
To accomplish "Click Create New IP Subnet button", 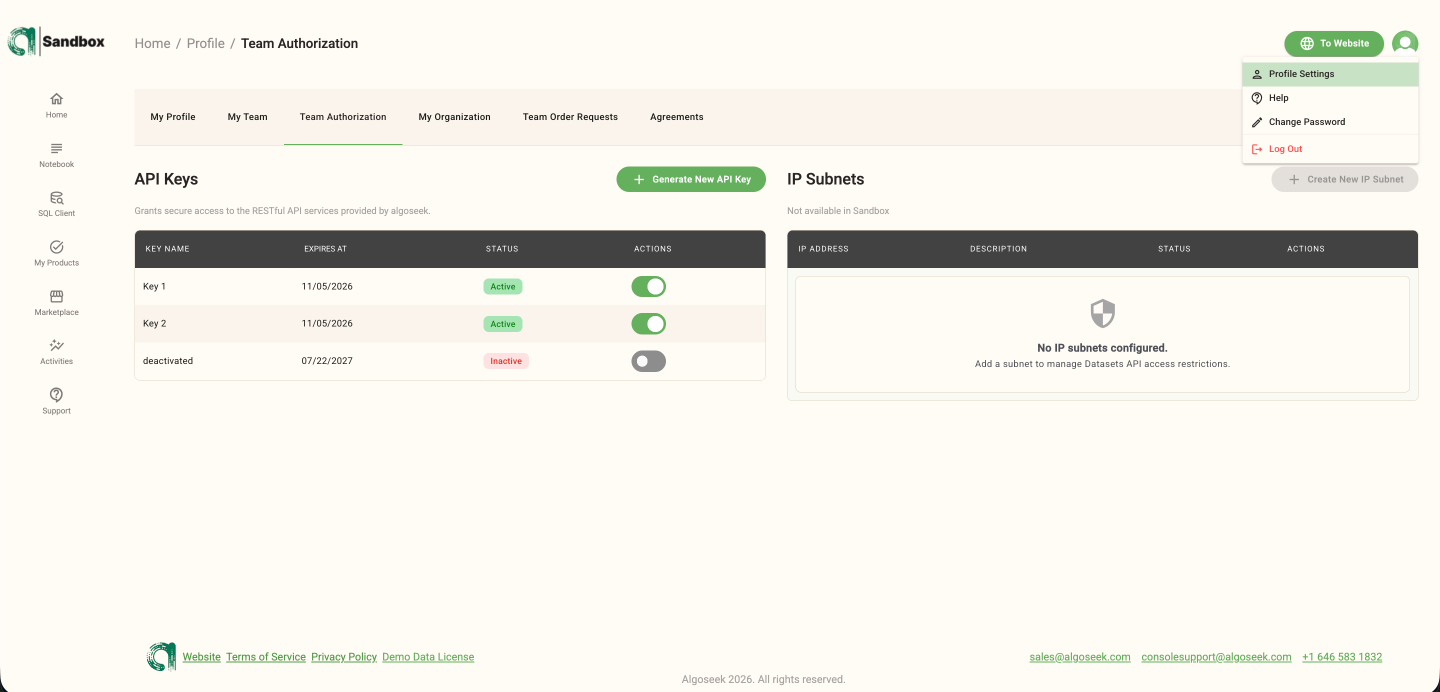I will 1345,179.
